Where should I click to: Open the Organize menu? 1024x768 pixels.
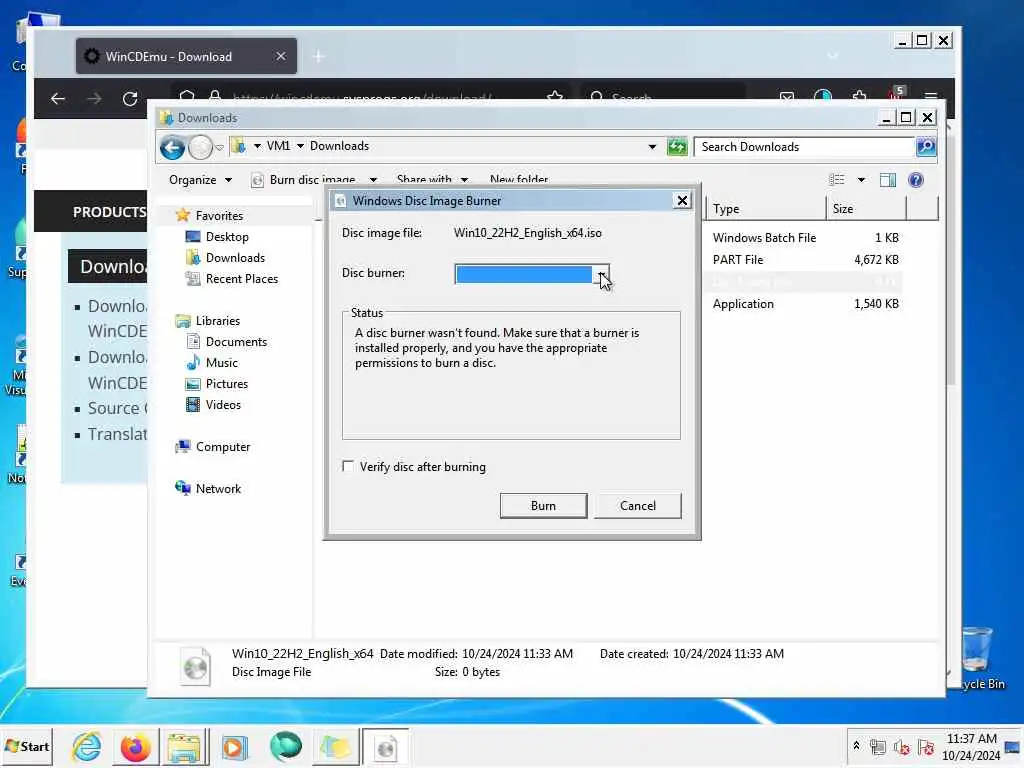point(200,180)
